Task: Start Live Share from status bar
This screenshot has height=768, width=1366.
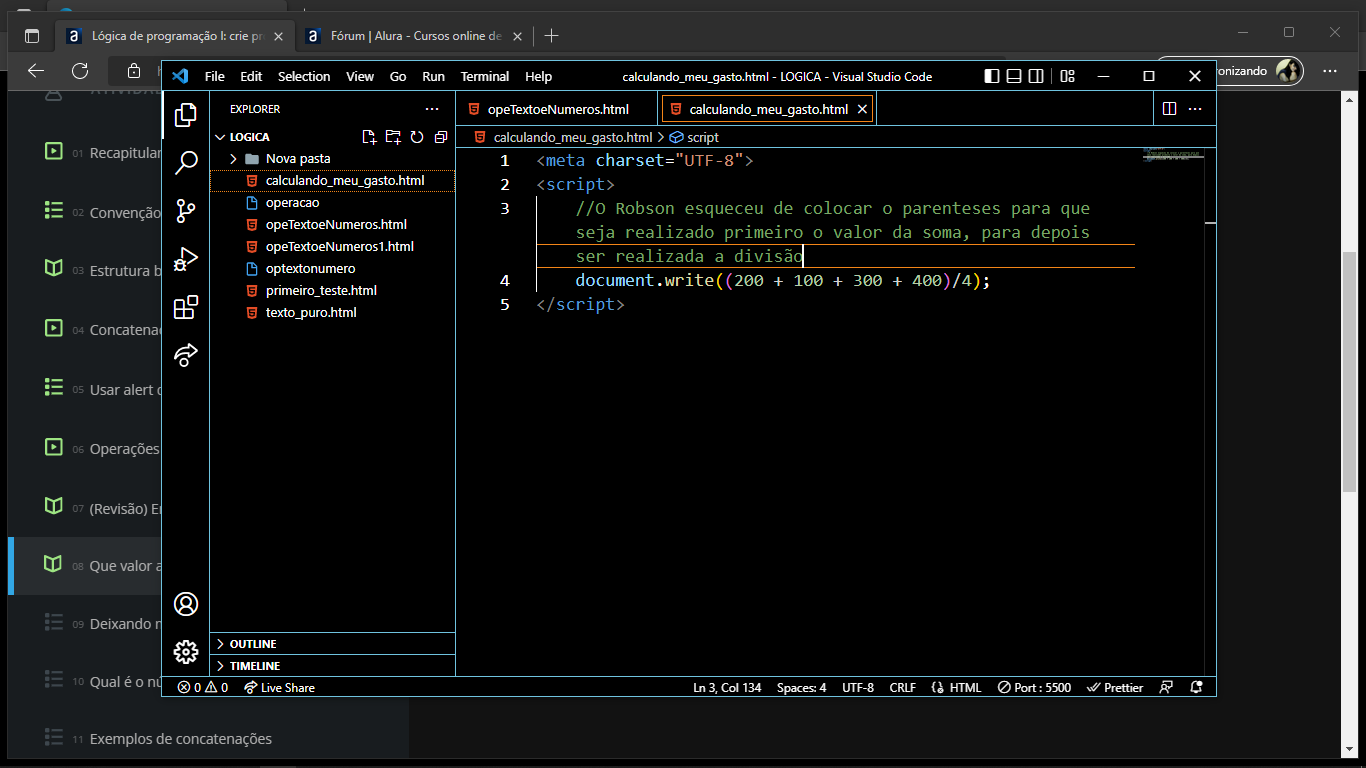Action: tap(279, 688)
